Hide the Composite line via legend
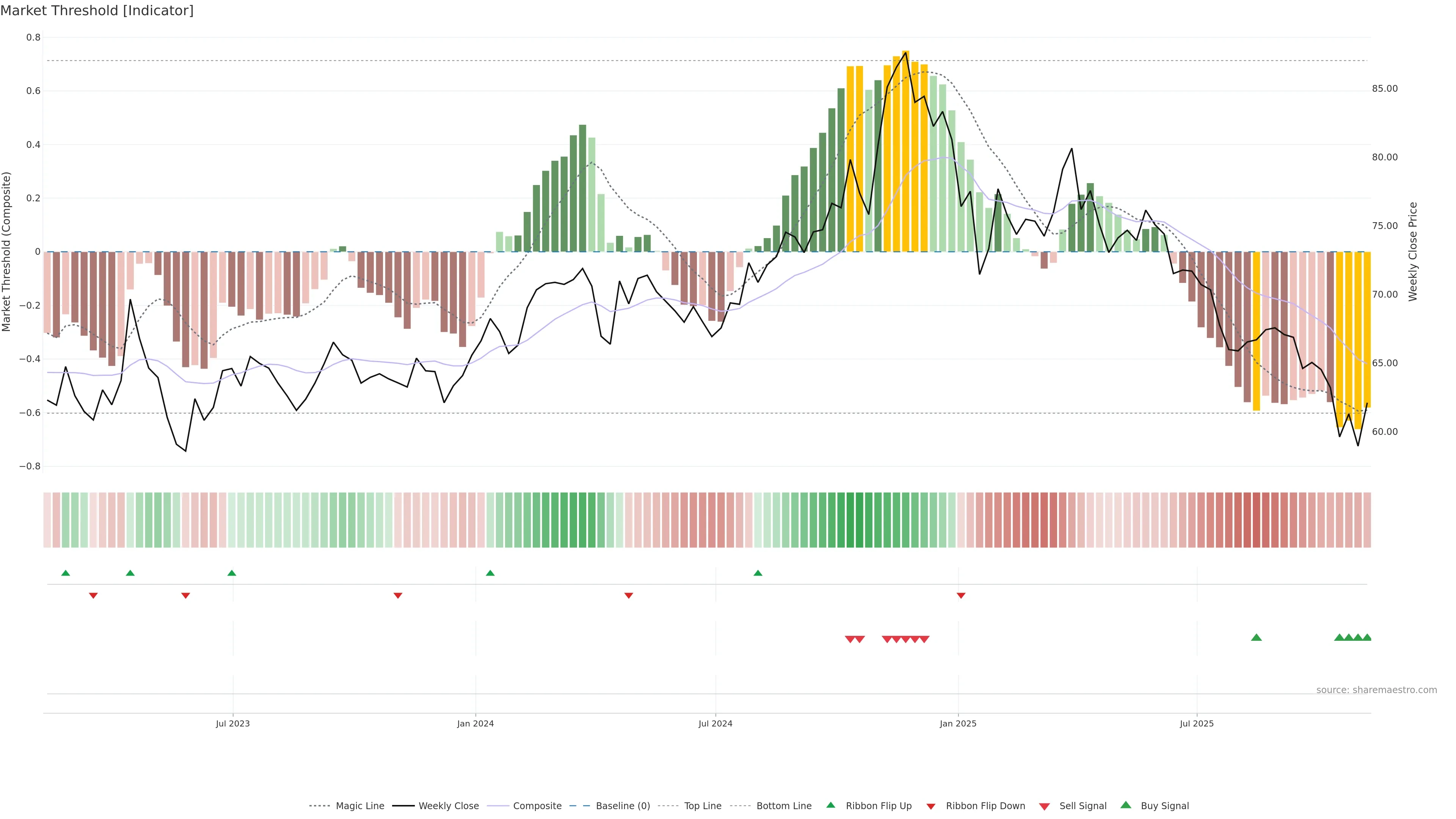The width and height of the screenshot is (1456, 819). (537, 806)
